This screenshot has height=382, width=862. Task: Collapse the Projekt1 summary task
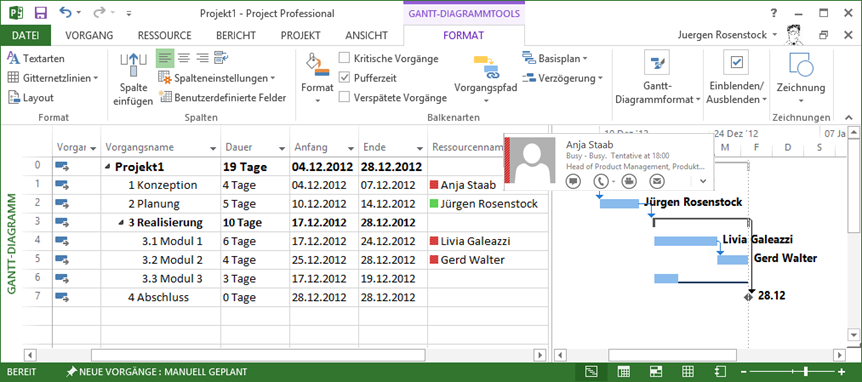pyautogui.click(x=108, y=167)
